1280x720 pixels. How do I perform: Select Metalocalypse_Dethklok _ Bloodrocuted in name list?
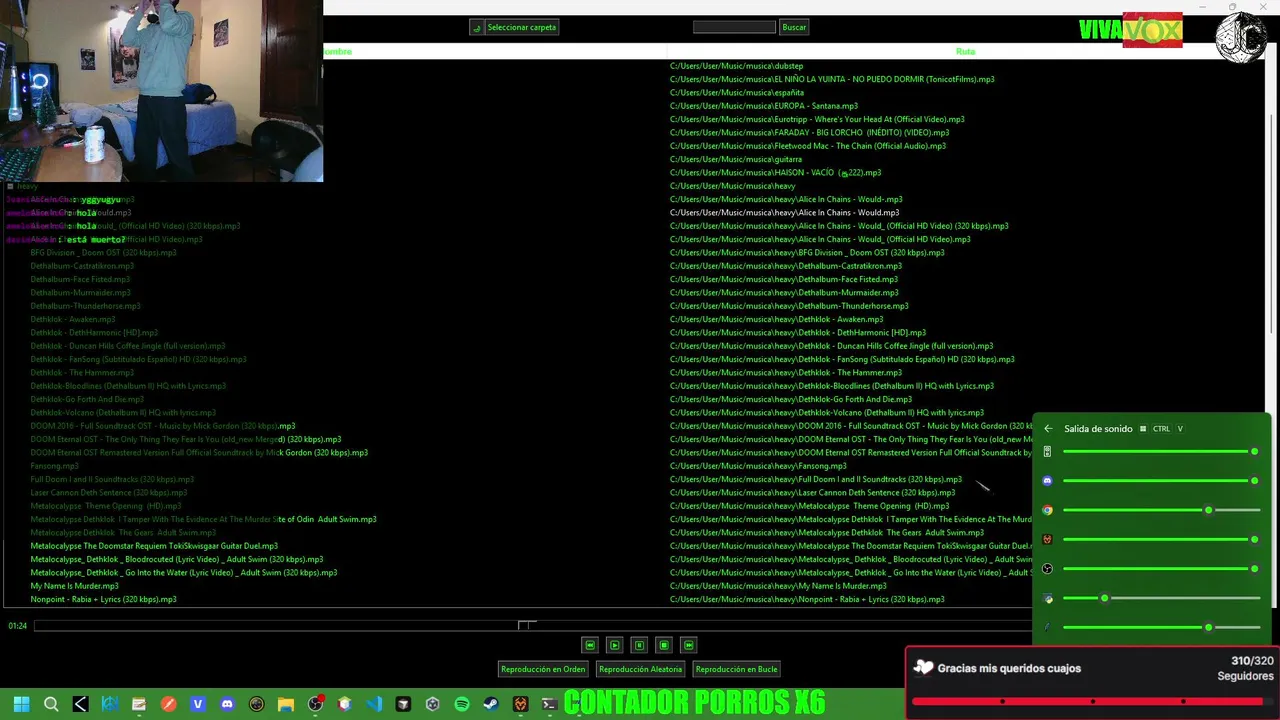coord(177,559)
